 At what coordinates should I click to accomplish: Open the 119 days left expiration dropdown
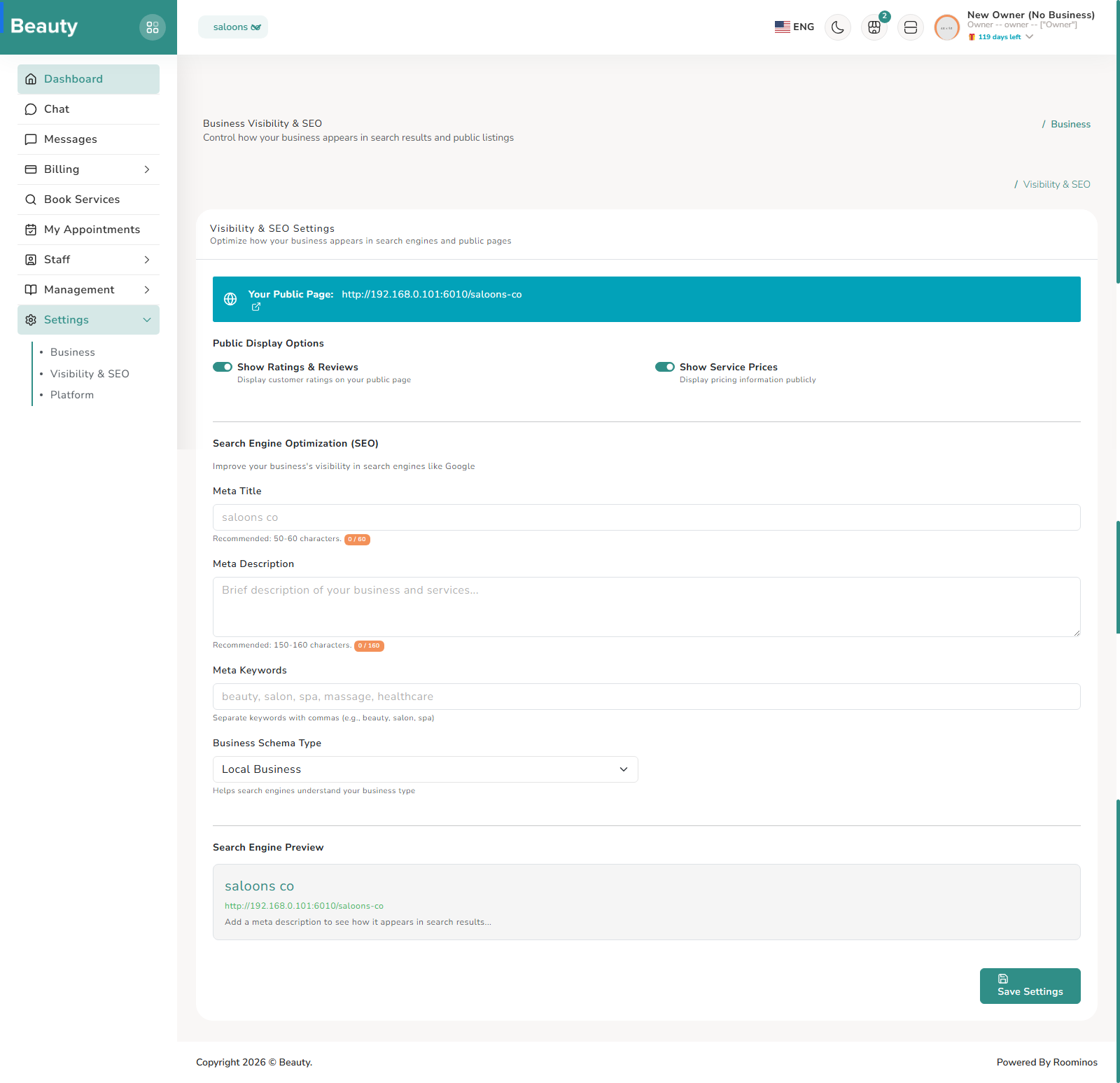1000,36
